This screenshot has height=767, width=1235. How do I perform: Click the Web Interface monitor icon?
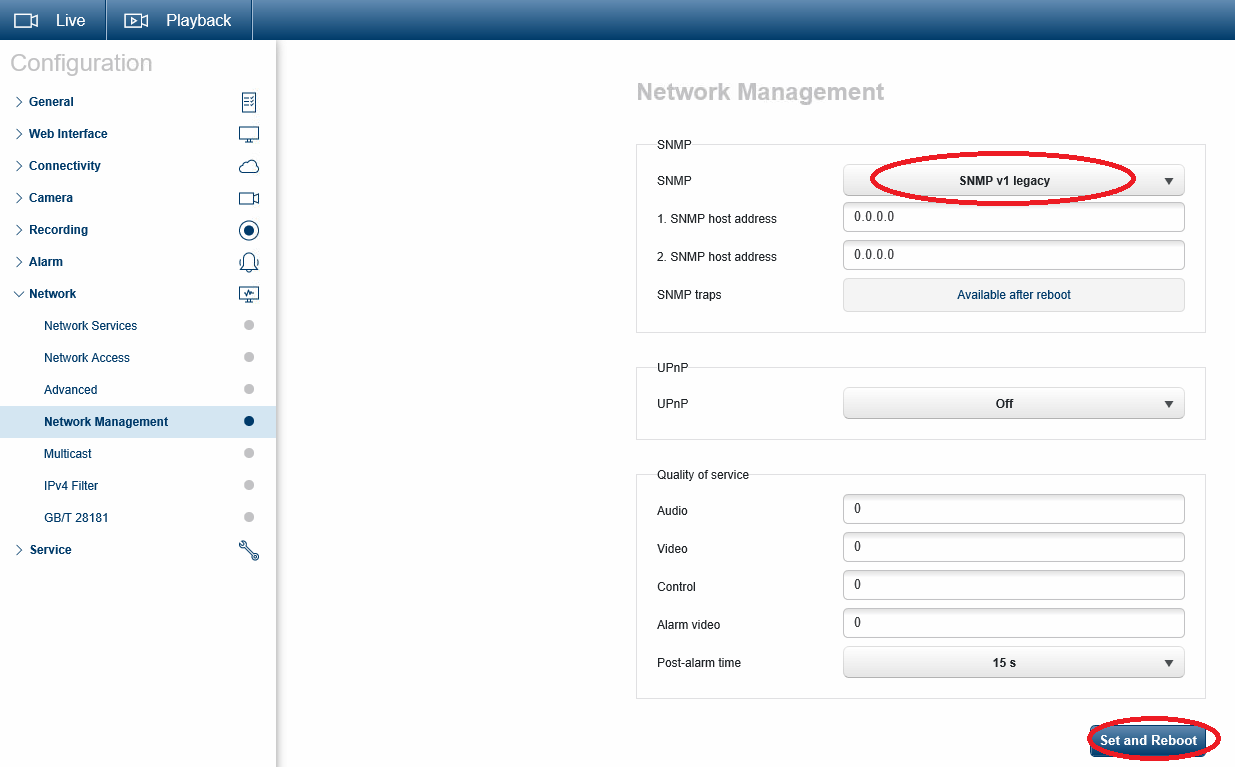coord(249,134)
